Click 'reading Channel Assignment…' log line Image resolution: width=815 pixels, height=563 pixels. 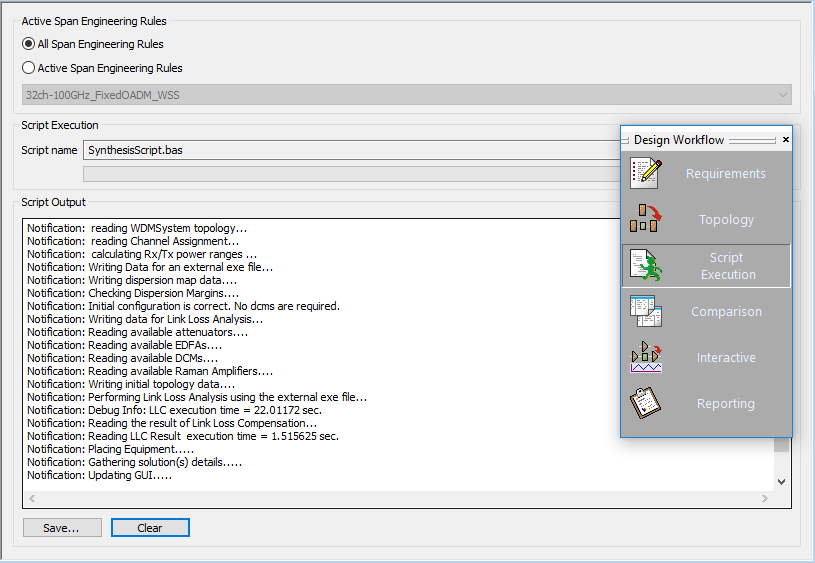pyautogui.click(x=133, y=241)
